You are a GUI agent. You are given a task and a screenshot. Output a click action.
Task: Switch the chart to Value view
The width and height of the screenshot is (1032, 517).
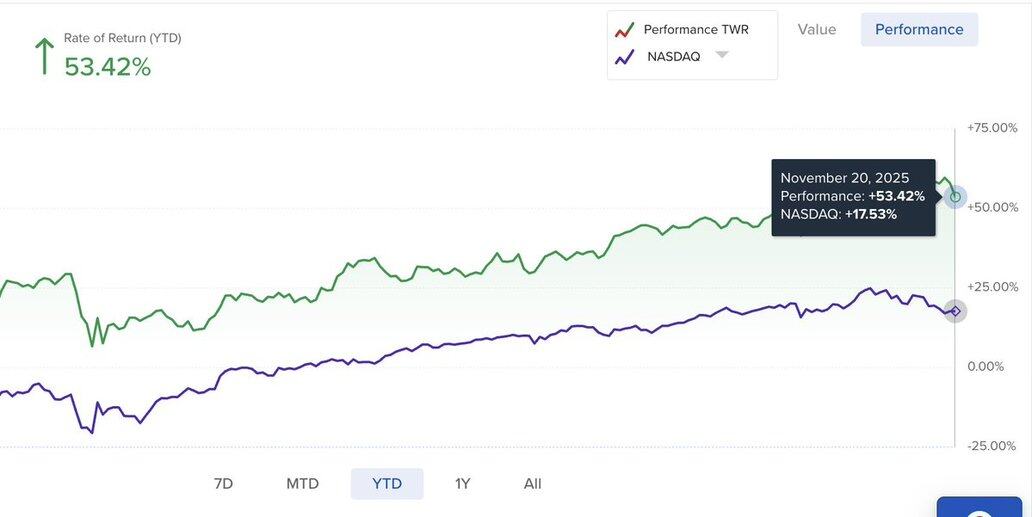coord(817,29)
